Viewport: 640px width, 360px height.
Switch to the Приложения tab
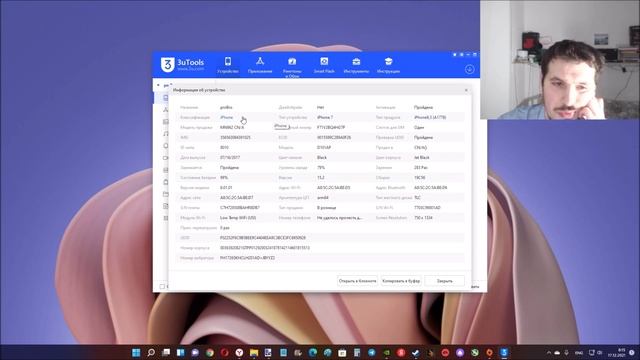coord(260,65)
